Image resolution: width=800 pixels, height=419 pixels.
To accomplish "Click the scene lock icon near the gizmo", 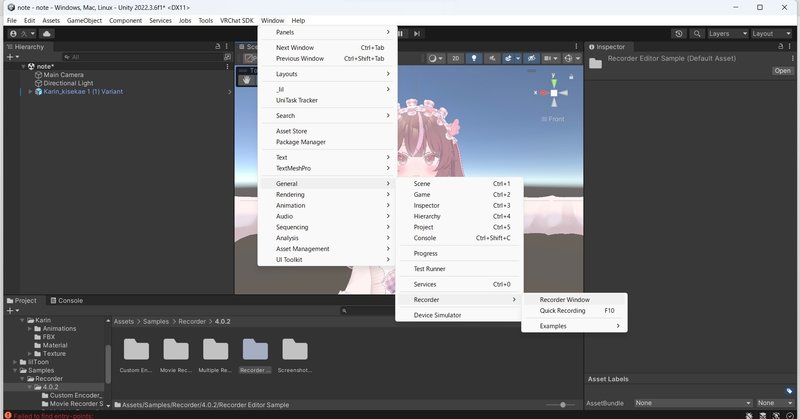I will (571, 77).
